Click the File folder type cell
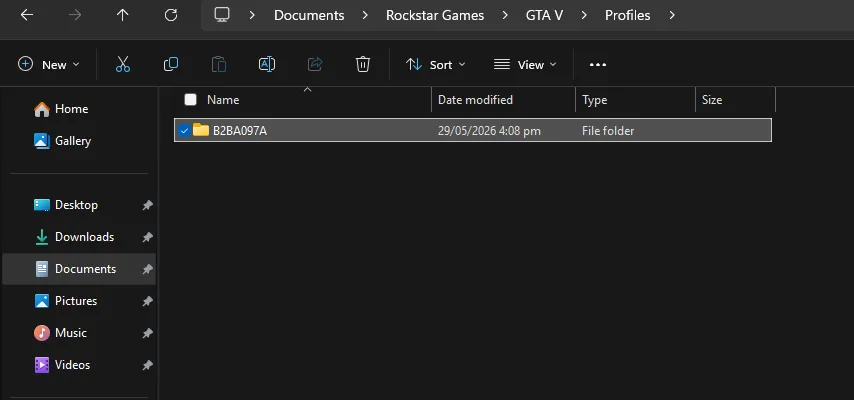 tap(608, 131)
